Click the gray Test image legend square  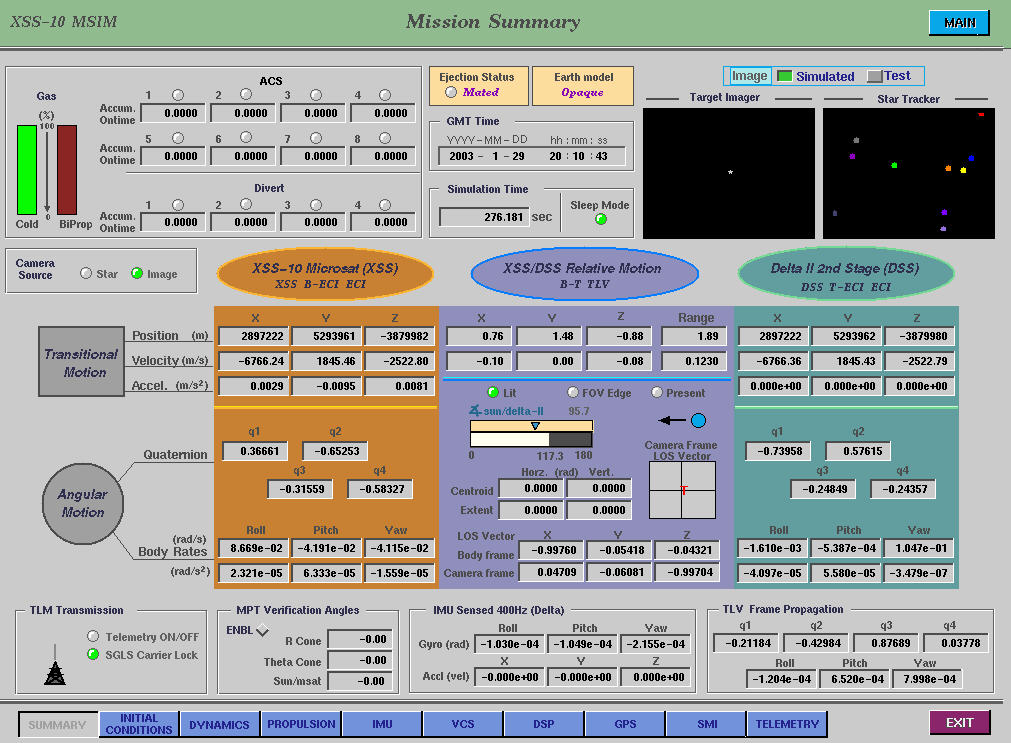(x=874, y=76)
